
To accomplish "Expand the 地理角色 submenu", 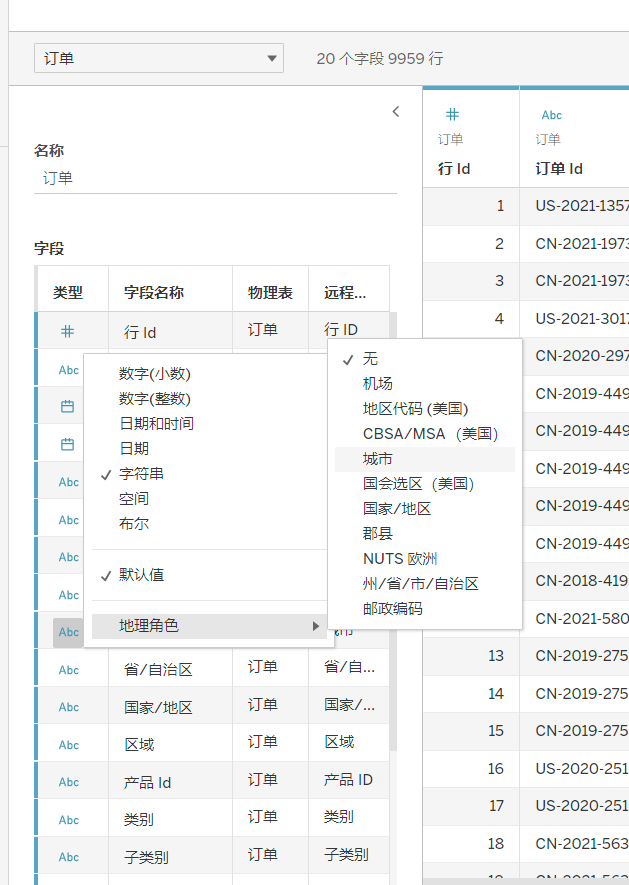I will click(209, 626).
